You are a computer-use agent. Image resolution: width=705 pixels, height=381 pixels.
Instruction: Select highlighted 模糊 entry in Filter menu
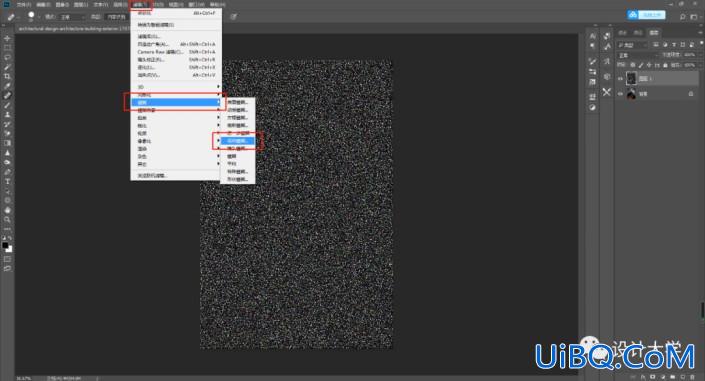(x=176, y=103)
